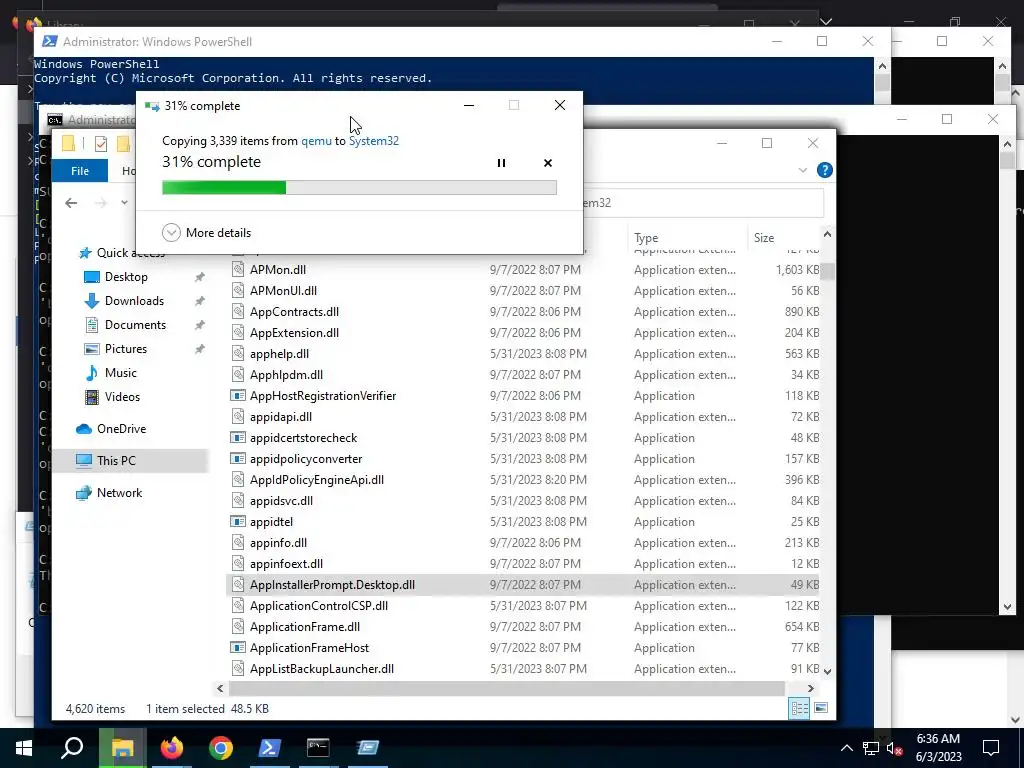
Task: Switch to Details view layout icon
Action: point(799,709)
